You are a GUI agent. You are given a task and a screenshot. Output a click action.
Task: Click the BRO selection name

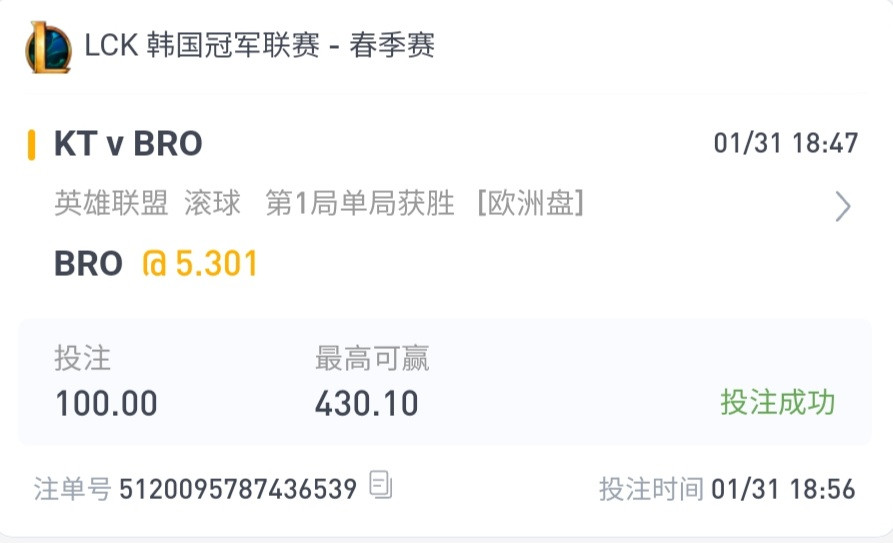(x=88, y=264)
